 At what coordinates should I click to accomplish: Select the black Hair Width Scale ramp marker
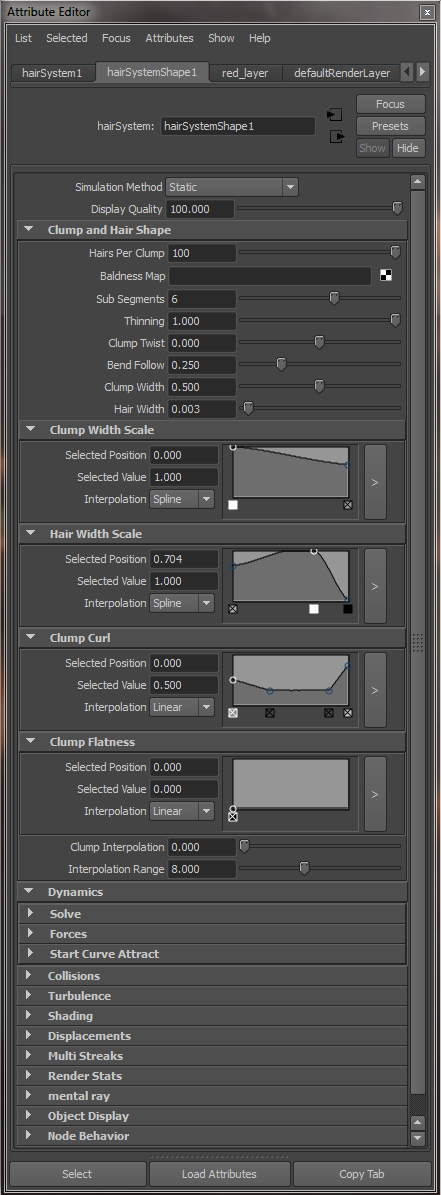[348, 609]
